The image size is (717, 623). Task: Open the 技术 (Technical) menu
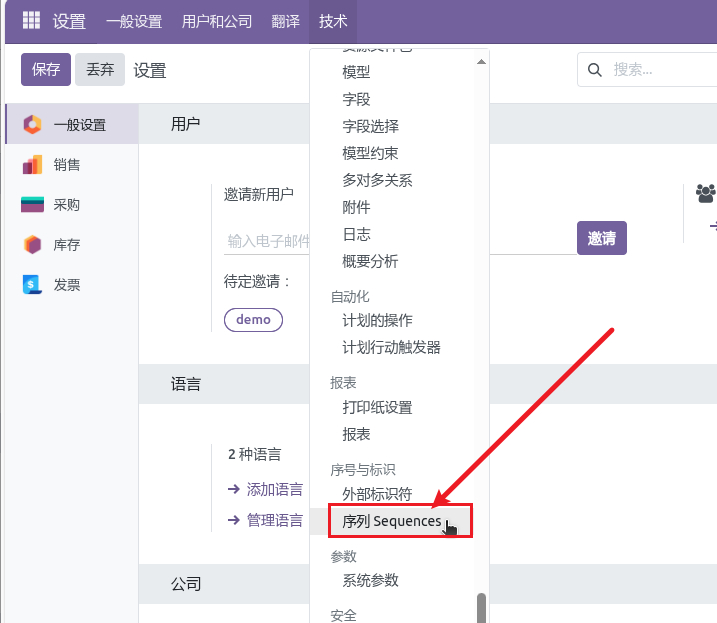pos(333,21)
